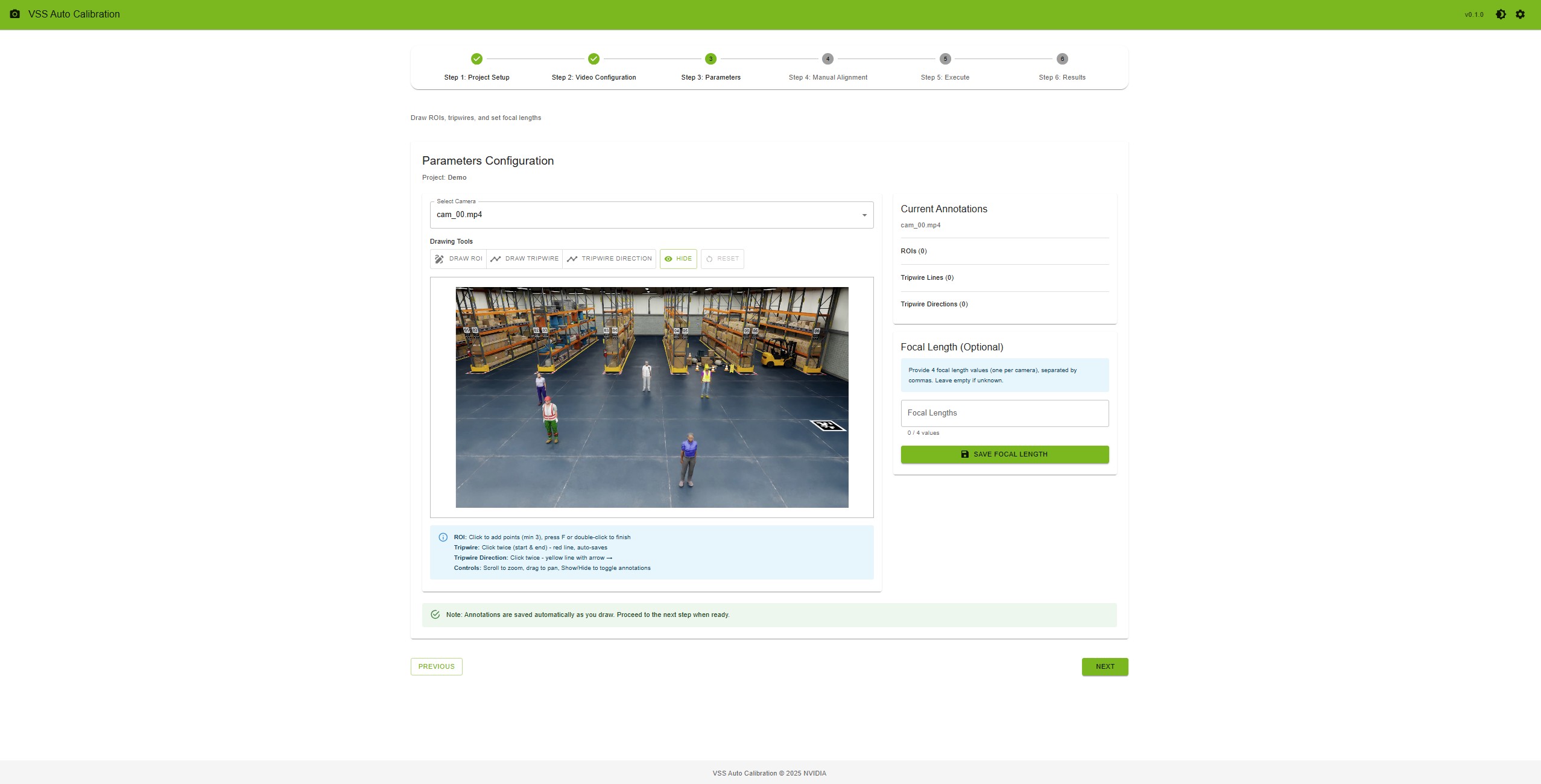Go back with Previous button

click(x=436, y=666)
